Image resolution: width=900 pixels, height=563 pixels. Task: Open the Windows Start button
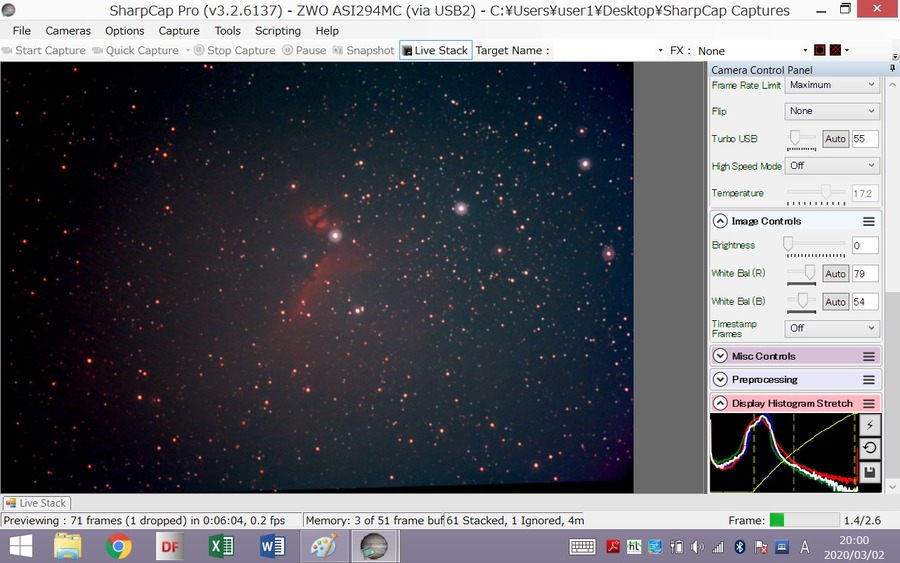[x=21, y=546]
